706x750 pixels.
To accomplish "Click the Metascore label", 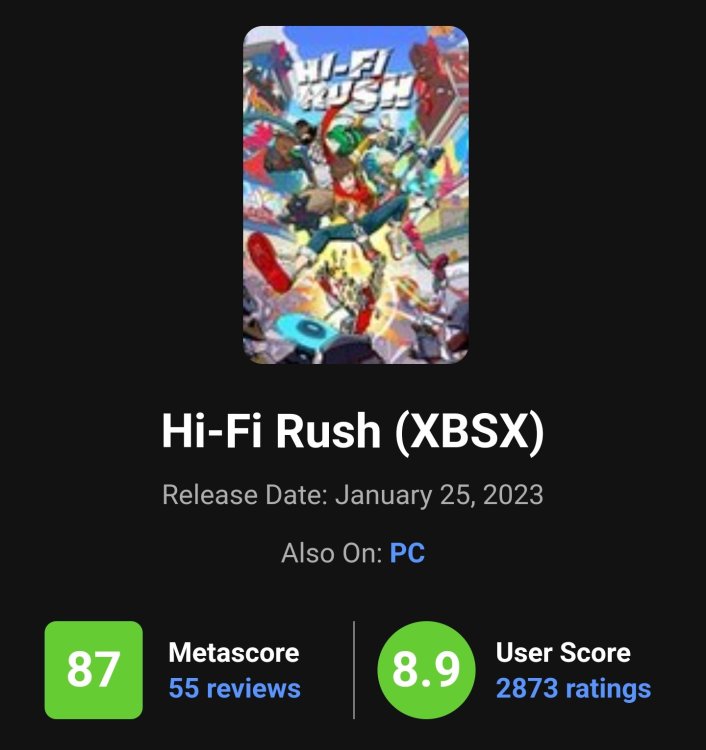I will pyautogui.click(x=234, y=652).
